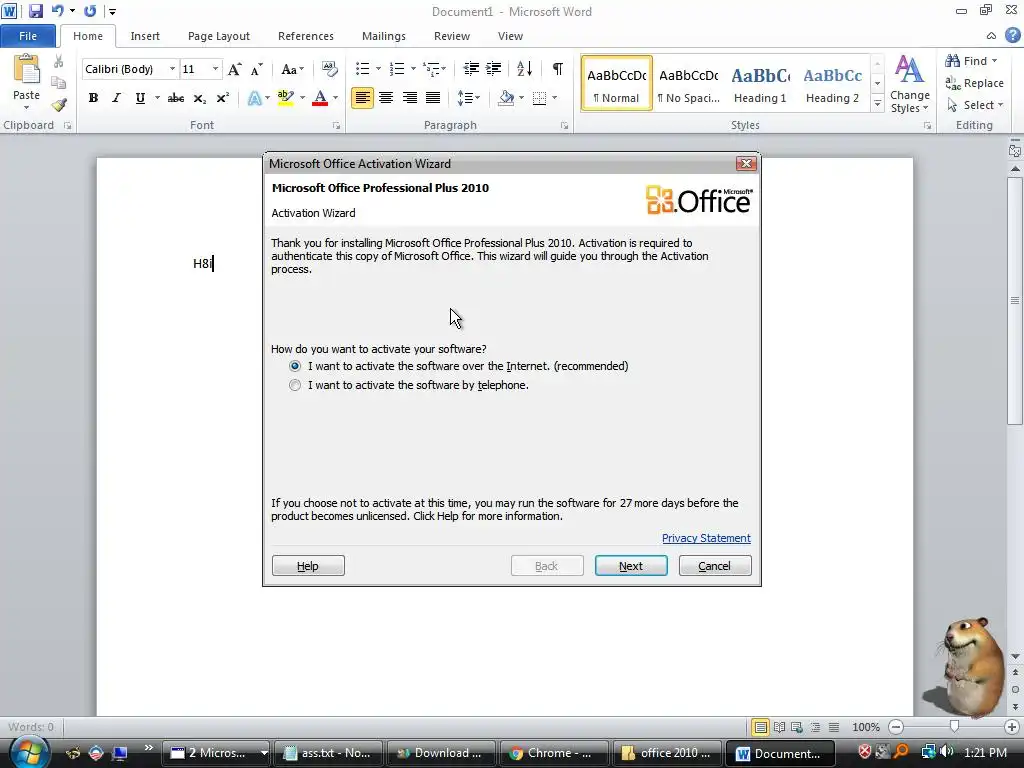Apply the No Spacing style
The width and height of the screenshot is (1024, 768).
point(688,84)
